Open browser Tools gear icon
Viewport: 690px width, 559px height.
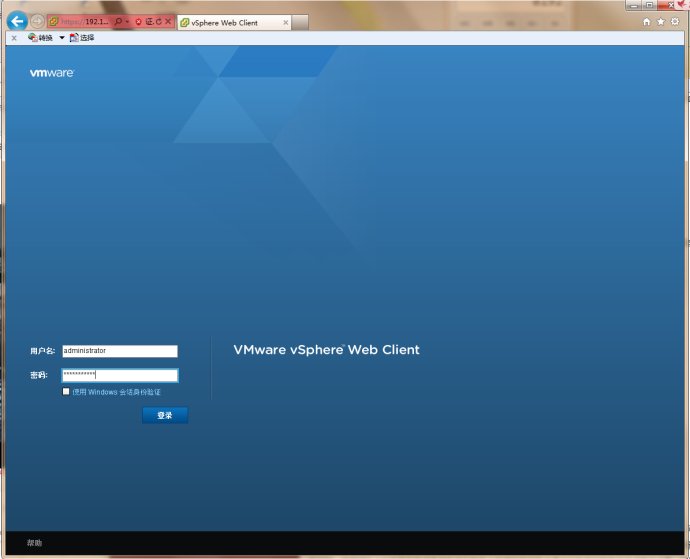(675, 22)
